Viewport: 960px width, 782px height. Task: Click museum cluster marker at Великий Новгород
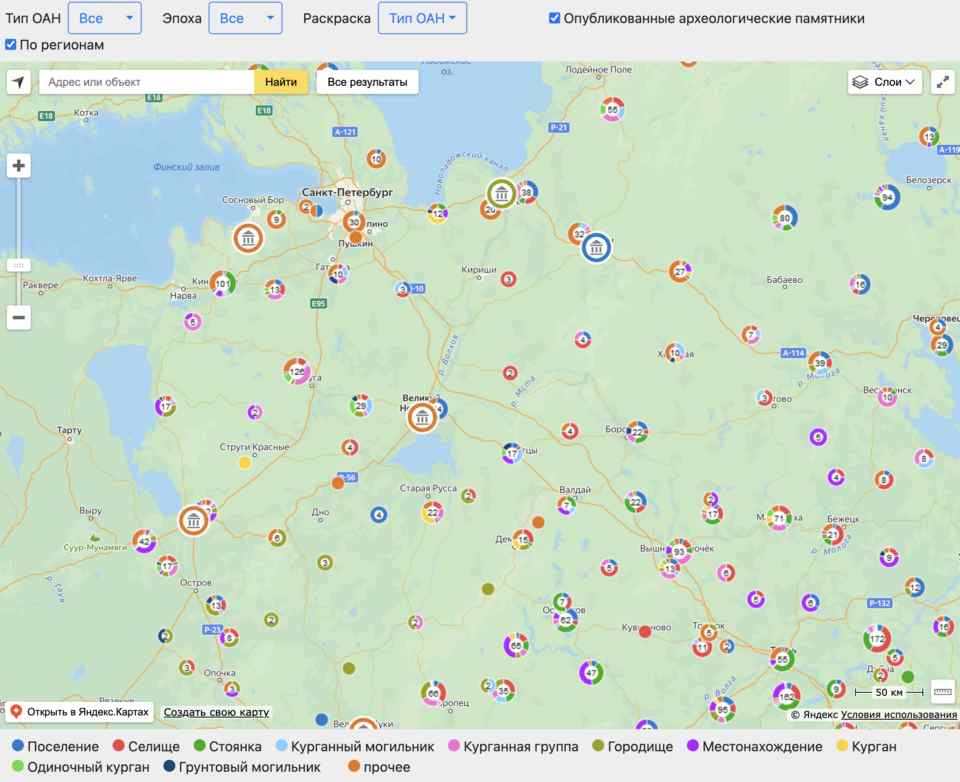(423, 417)
